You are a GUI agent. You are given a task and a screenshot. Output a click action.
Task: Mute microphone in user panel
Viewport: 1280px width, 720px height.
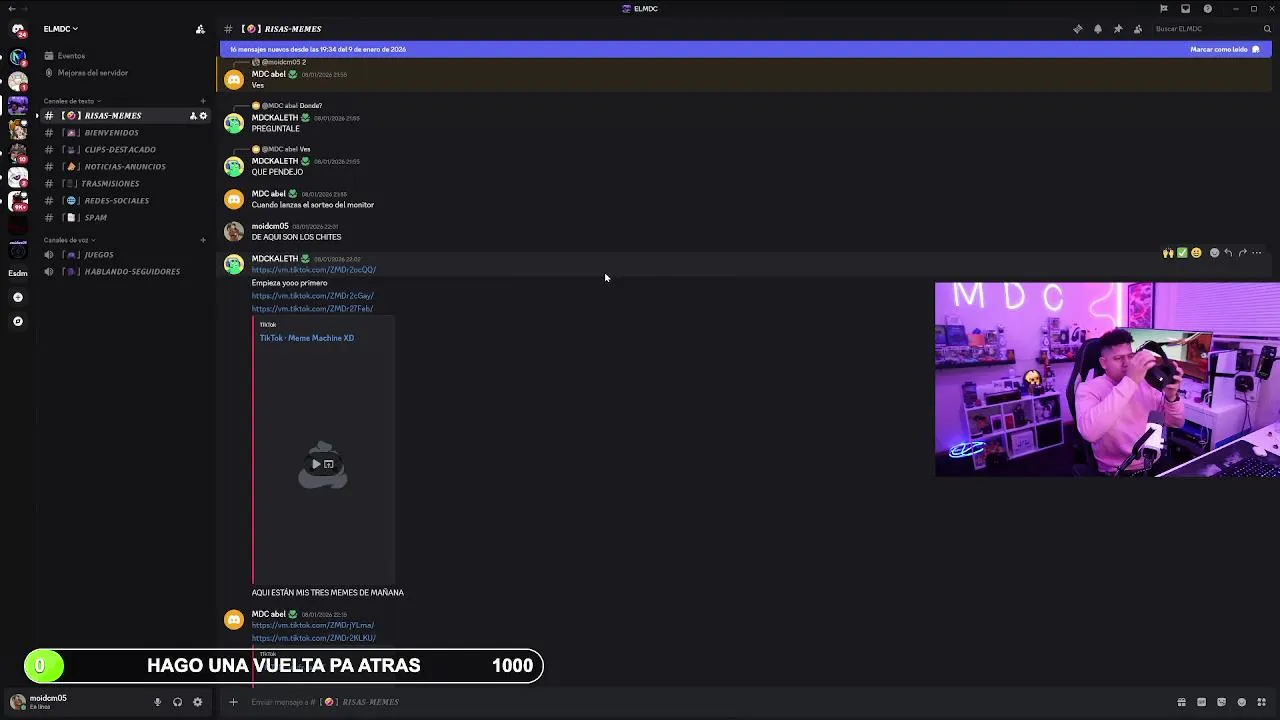point(157,702)
